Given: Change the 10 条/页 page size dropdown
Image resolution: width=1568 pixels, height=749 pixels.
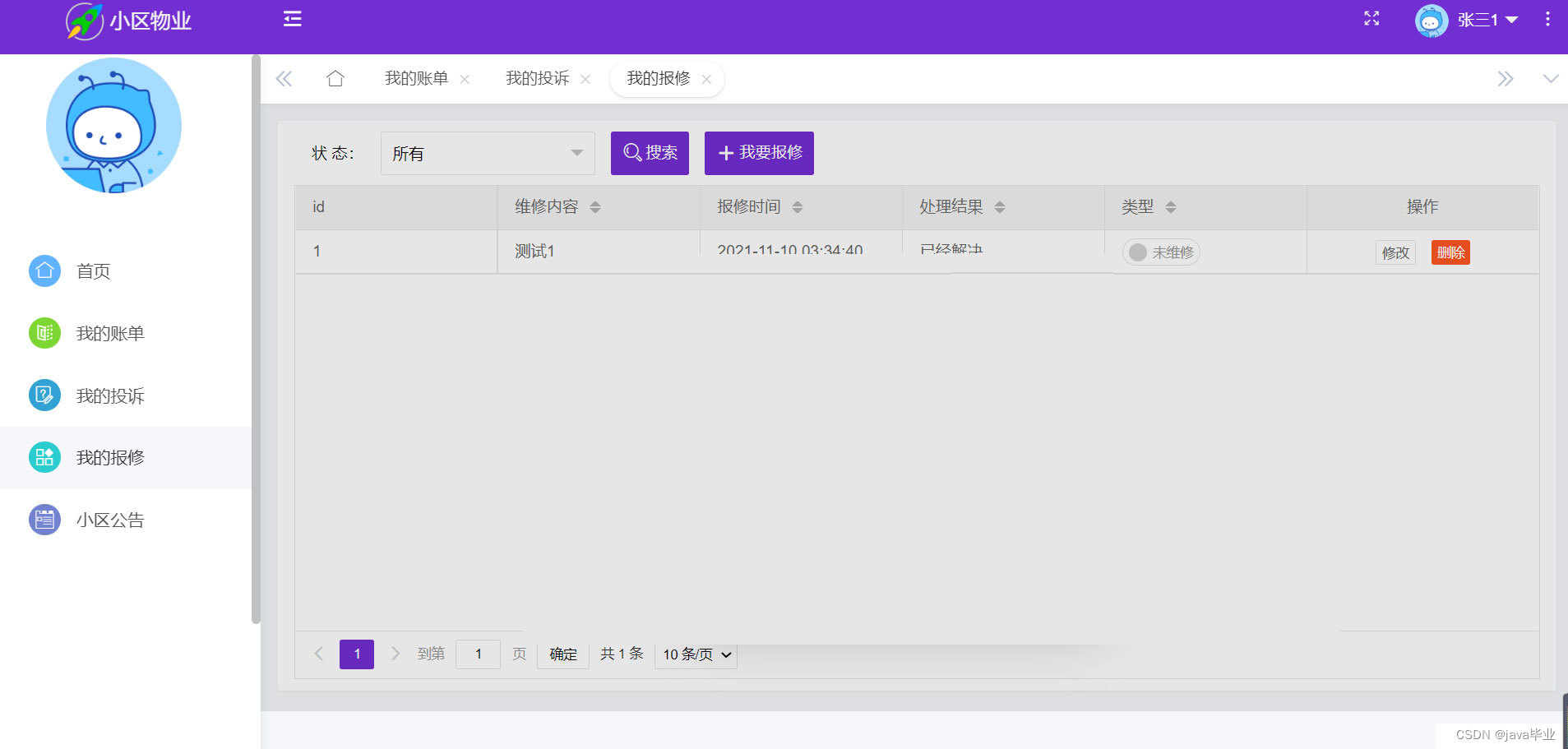Looking at the screenshot, I should [696, 654].
